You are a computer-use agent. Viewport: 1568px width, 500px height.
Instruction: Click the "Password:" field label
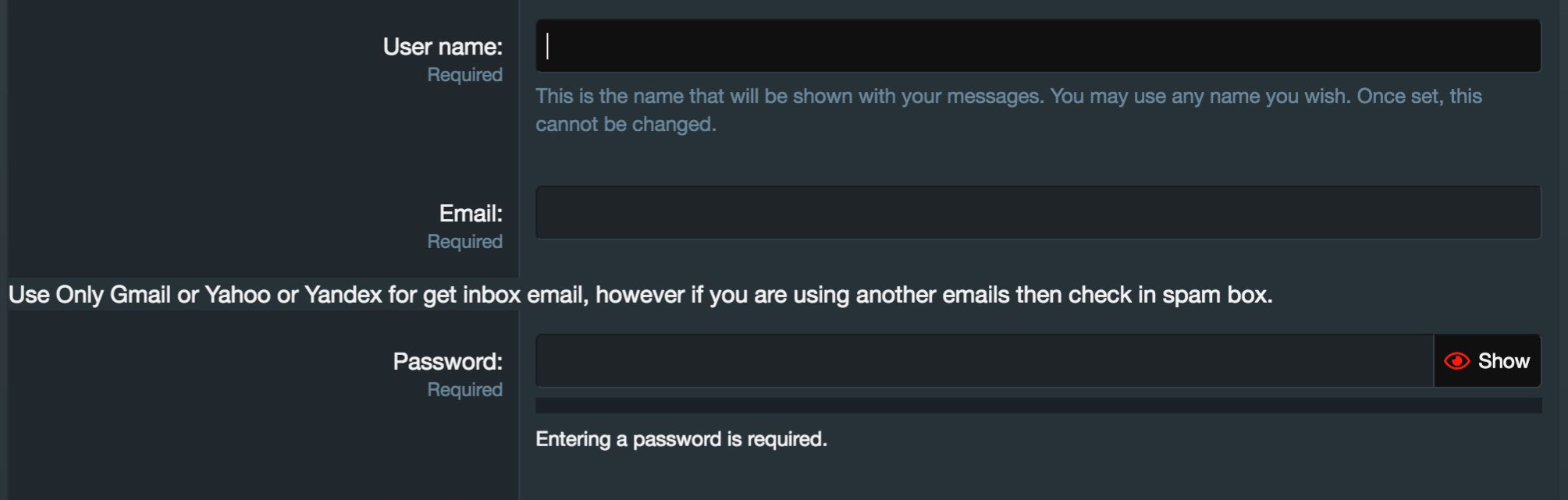click(447, 362)
